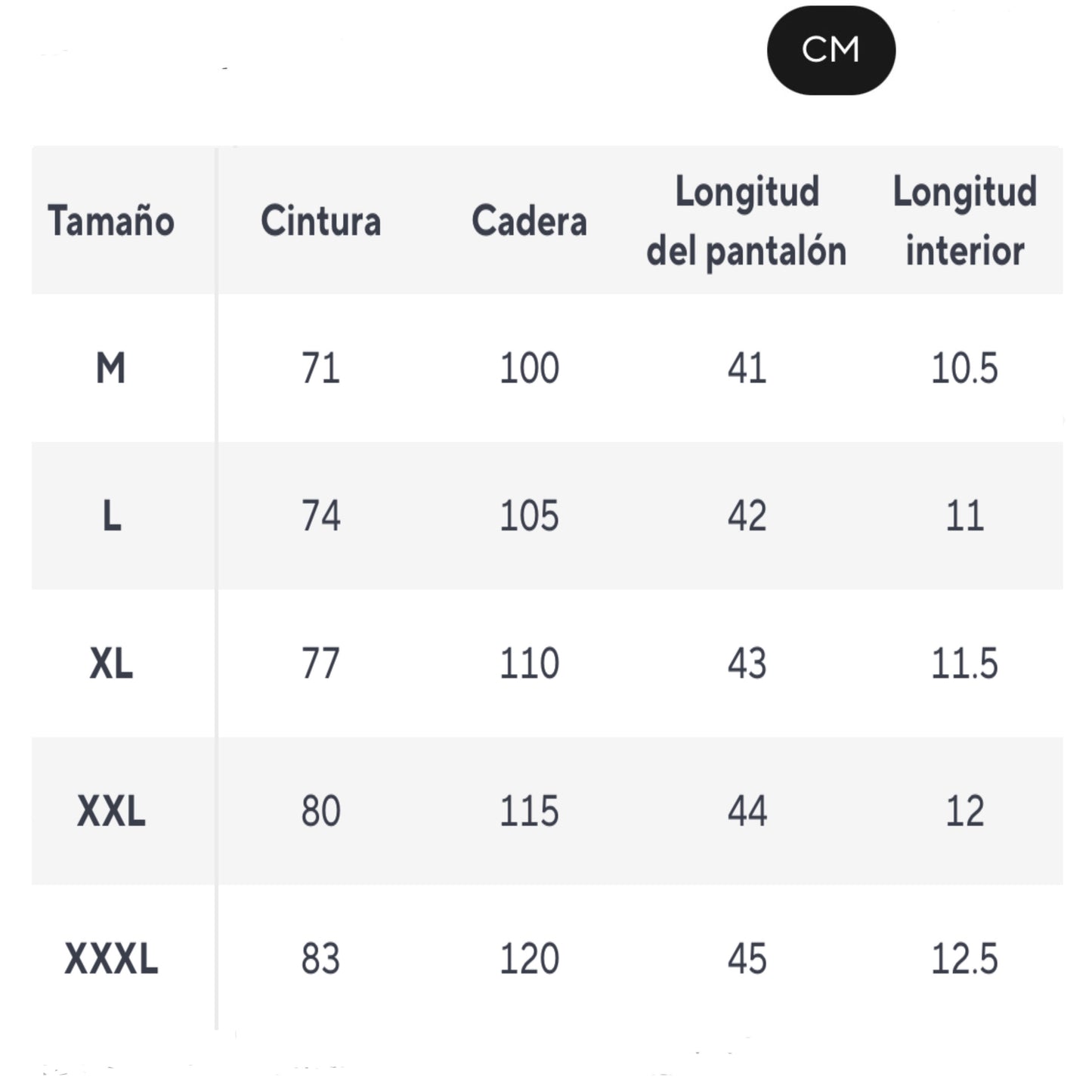Image resolution: width=1092 pixels, height=1092 pixels.
Task: Choose the XL size row label
Action: (111, 664)
